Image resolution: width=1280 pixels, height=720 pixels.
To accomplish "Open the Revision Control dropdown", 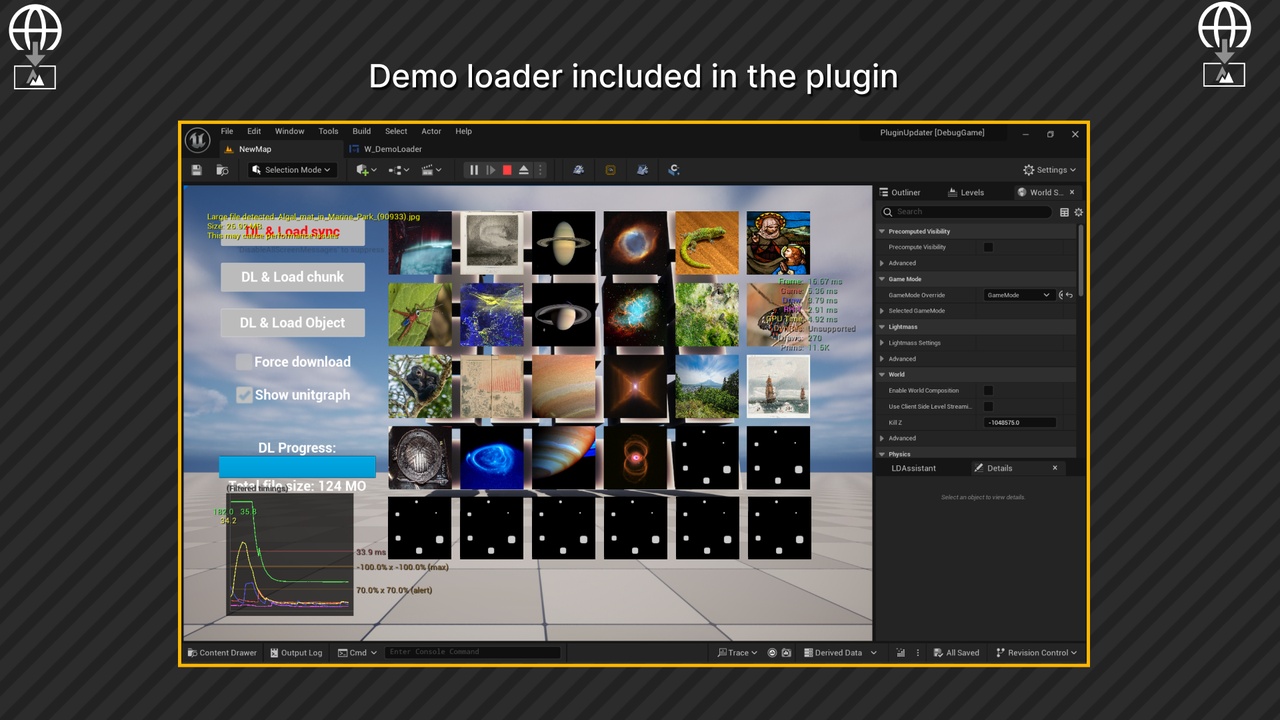I will pyautogui.click(x=1037, y=653).
